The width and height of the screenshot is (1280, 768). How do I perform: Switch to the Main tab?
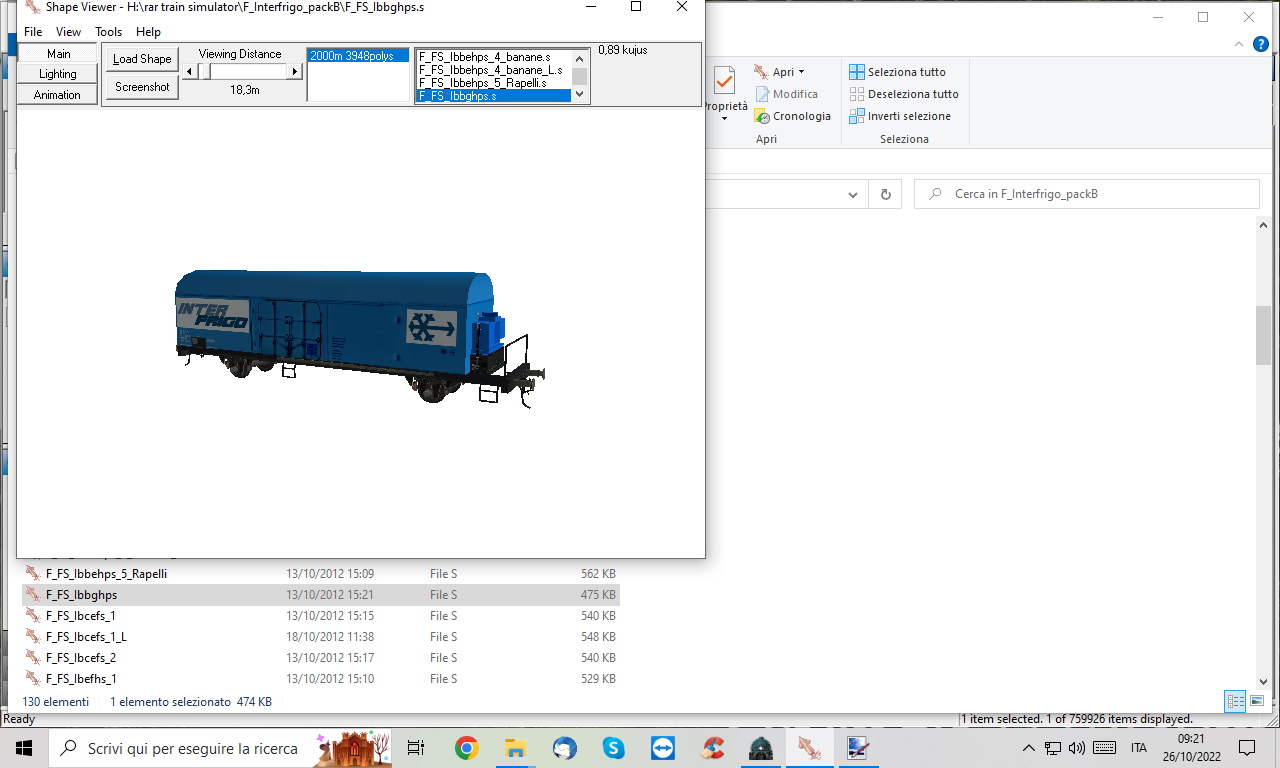point(58,54)
